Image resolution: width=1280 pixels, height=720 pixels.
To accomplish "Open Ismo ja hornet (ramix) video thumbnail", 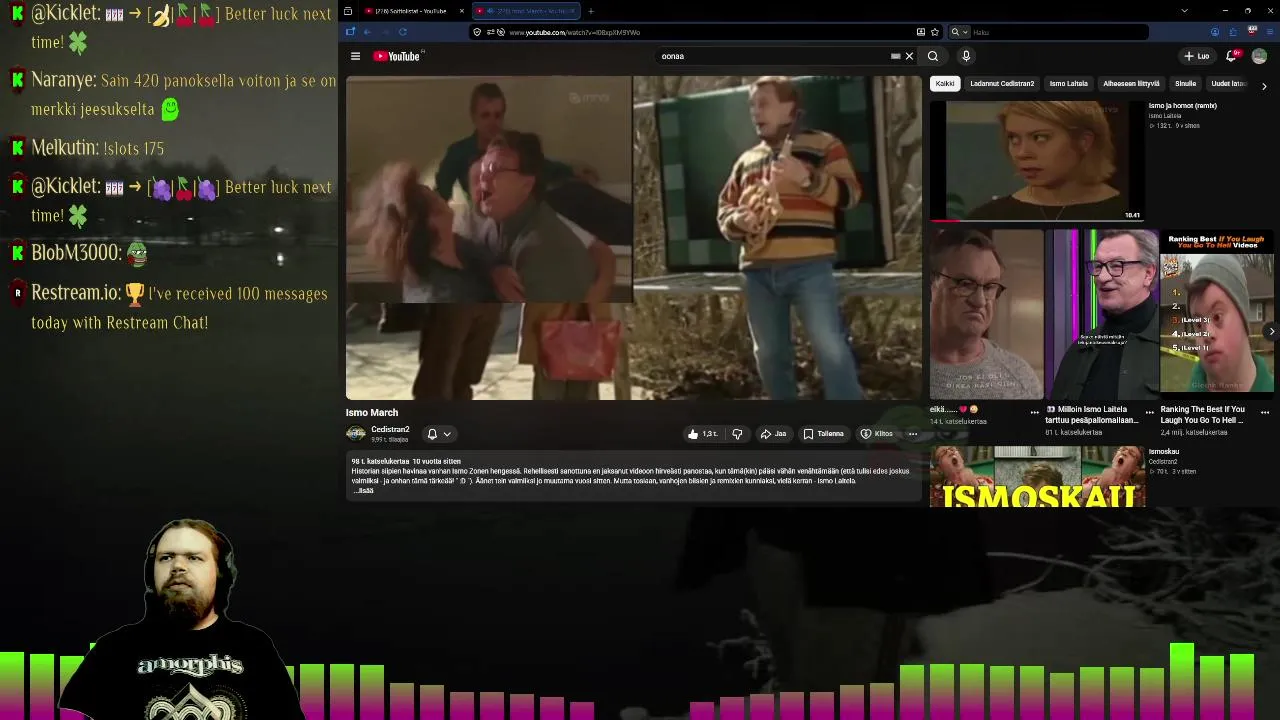I will [1037, 160].
